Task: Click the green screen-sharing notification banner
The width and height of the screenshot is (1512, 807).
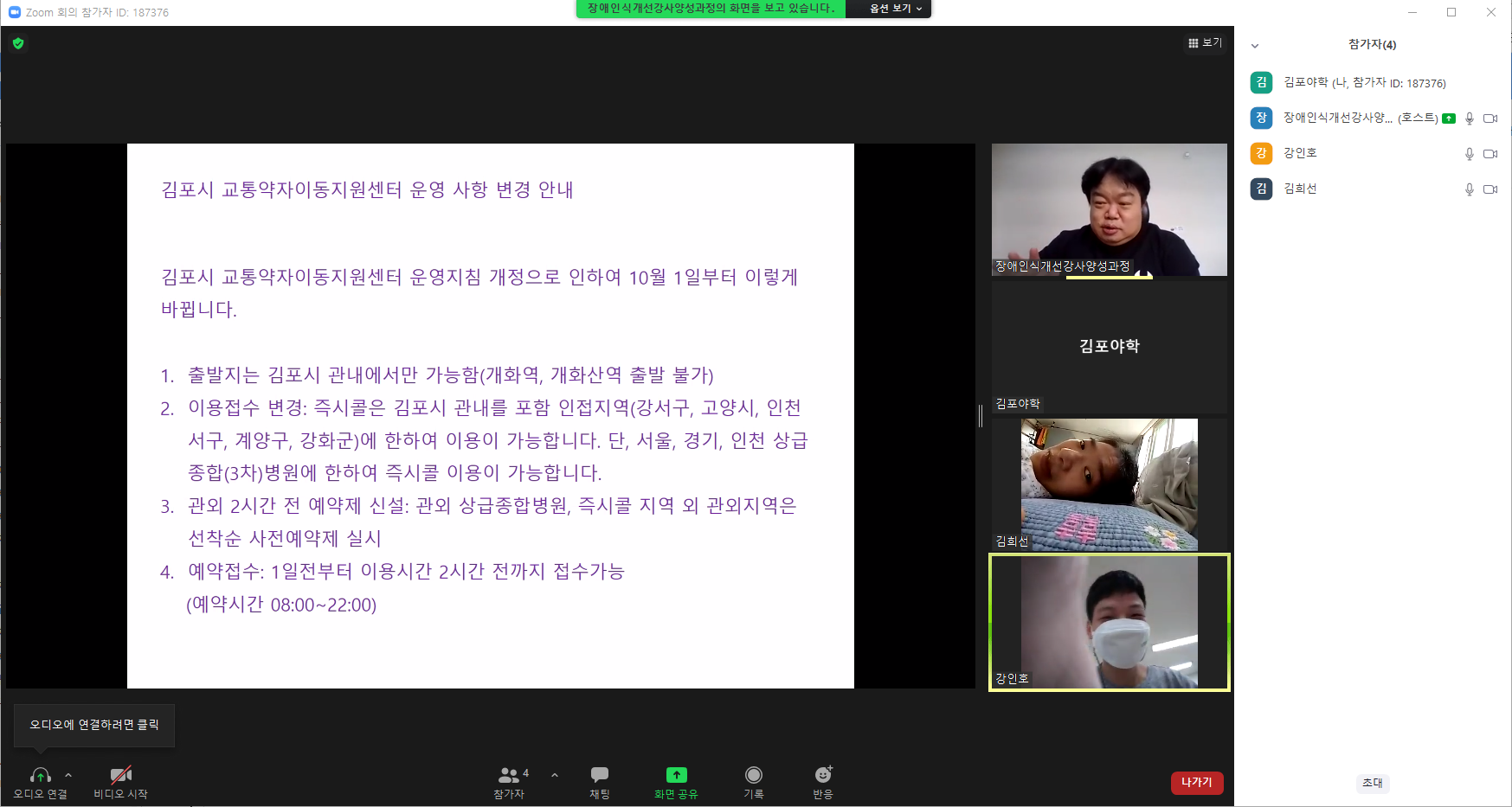Action: tap(711, 8)
